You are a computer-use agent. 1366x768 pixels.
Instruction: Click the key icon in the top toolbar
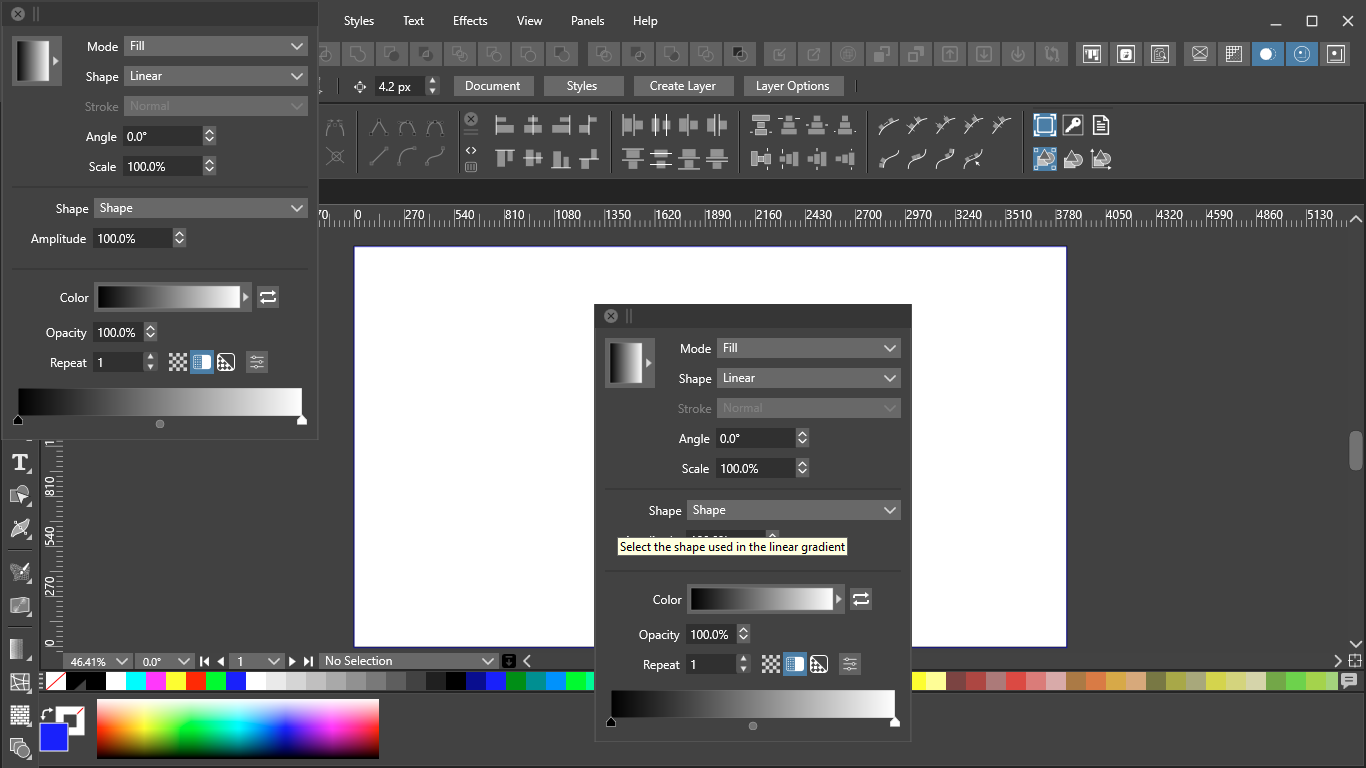pos(1073,125)
